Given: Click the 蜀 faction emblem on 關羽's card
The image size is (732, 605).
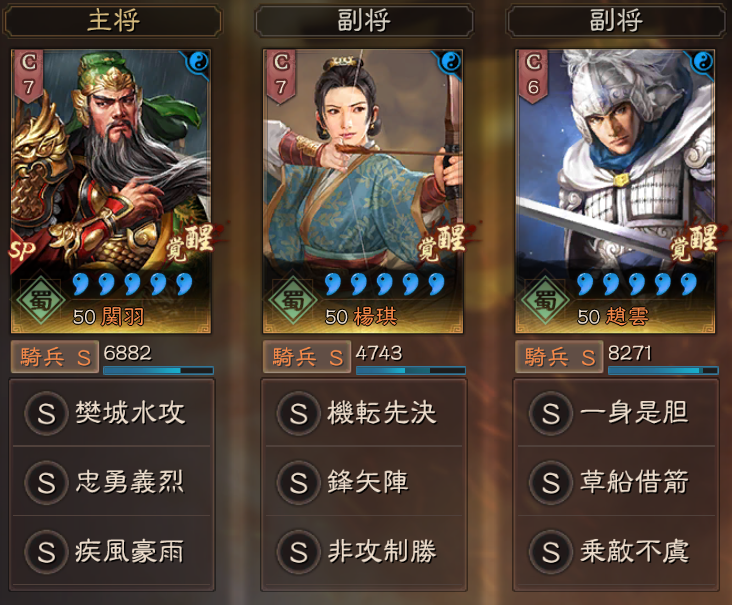Looking at the screenshot, I should click(x=41, y=300).
